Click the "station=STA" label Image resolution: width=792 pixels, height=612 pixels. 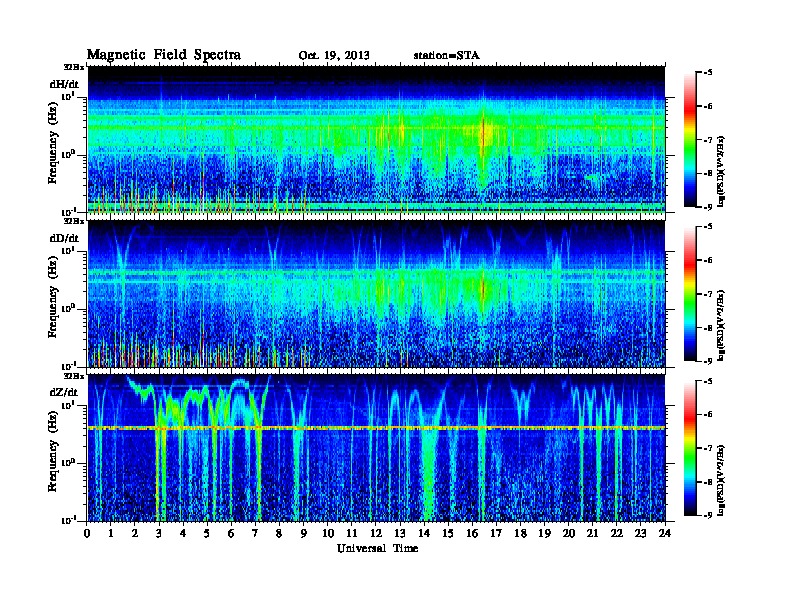[x=447, y=55]
